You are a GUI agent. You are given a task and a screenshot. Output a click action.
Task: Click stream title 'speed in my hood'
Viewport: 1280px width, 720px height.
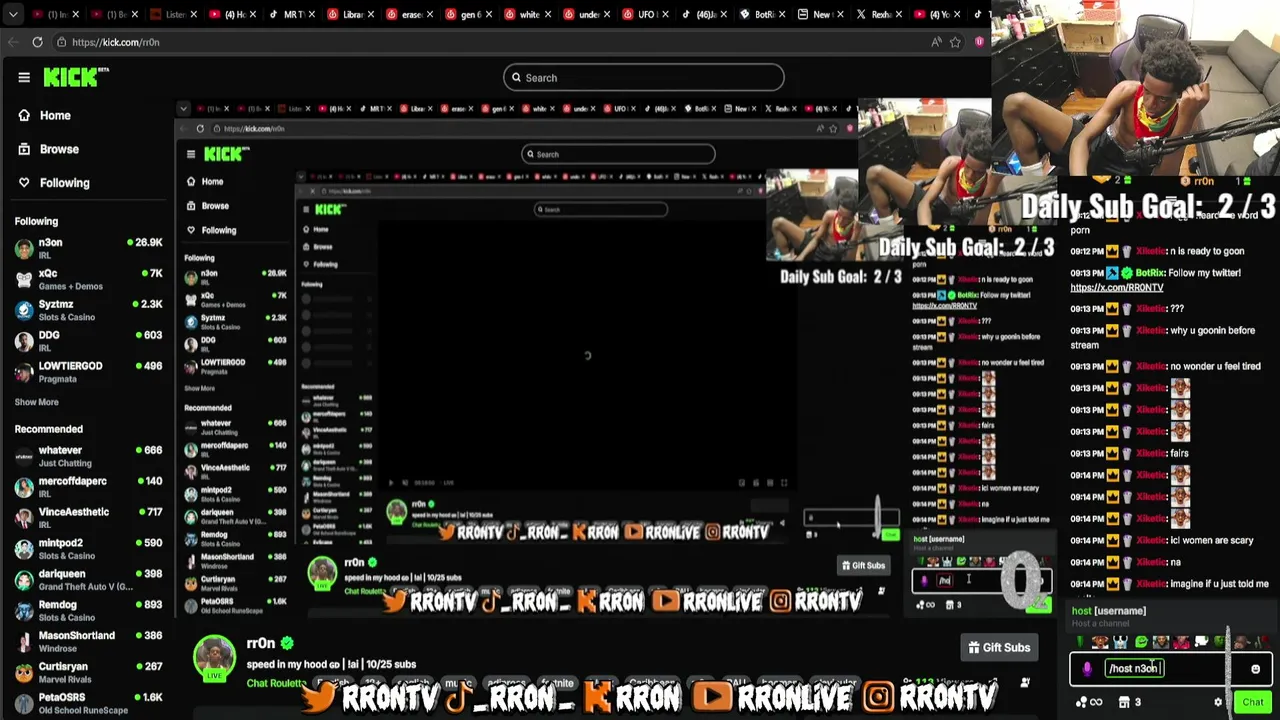331,664
